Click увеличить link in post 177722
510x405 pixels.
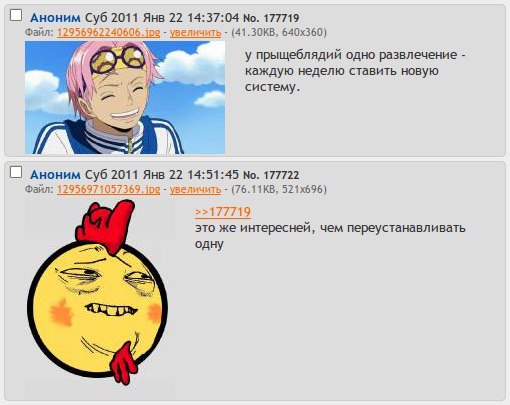tap(195, 189)
